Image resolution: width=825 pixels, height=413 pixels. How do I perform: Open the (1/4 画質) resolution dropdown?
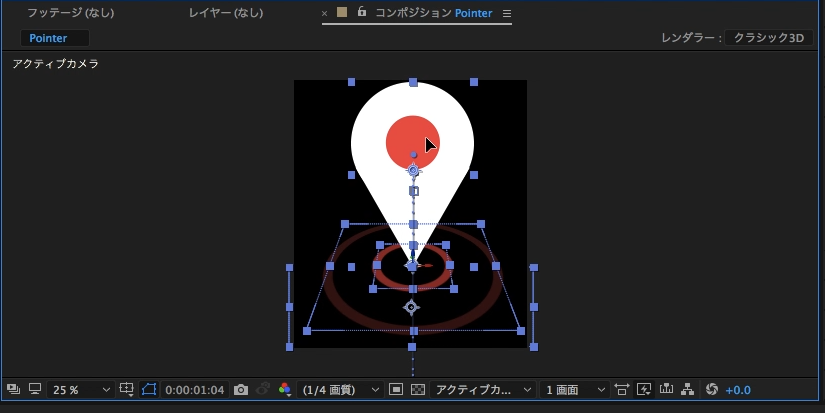[341, 389]
